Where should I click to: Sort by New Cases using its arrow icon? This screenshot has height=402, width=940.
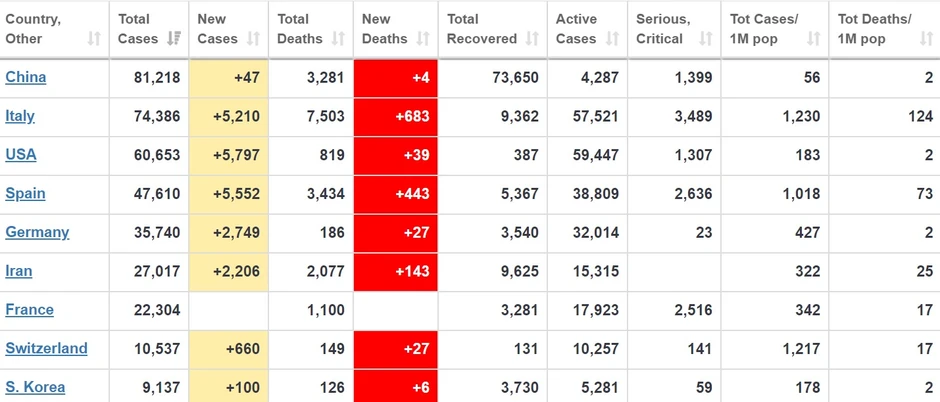[254, 39]
